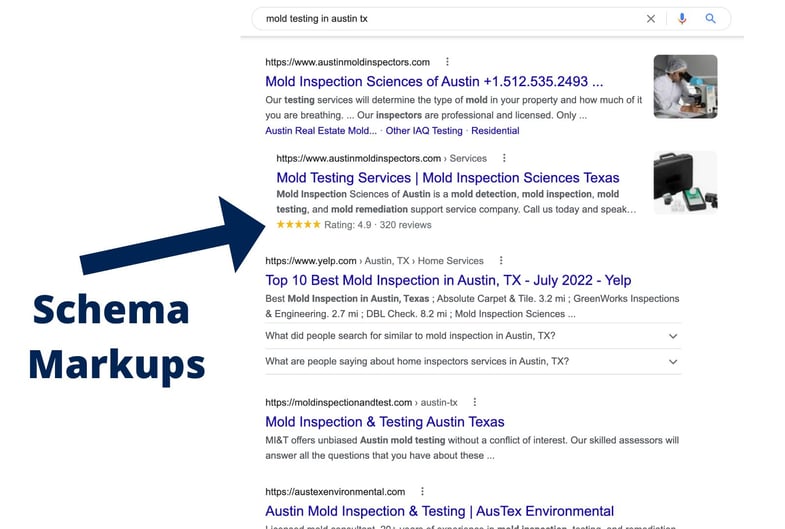The height and width of the screenshot is (529, 785).
Task: Click the mold testing kit case thumbnail
Action: tap(685, 183)
